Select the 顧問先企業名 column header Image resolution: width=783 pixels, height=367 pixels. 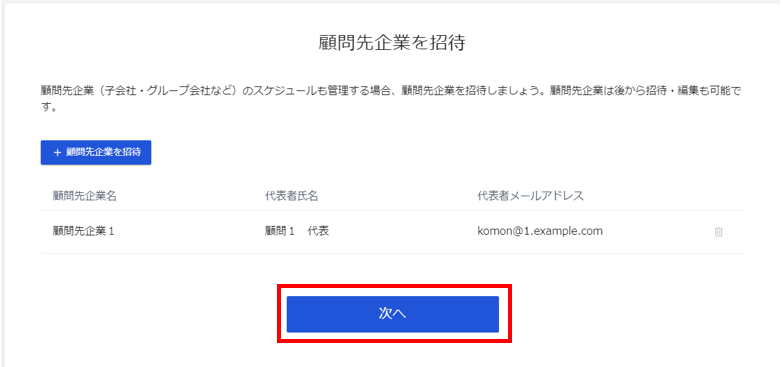tap(84, 196)
